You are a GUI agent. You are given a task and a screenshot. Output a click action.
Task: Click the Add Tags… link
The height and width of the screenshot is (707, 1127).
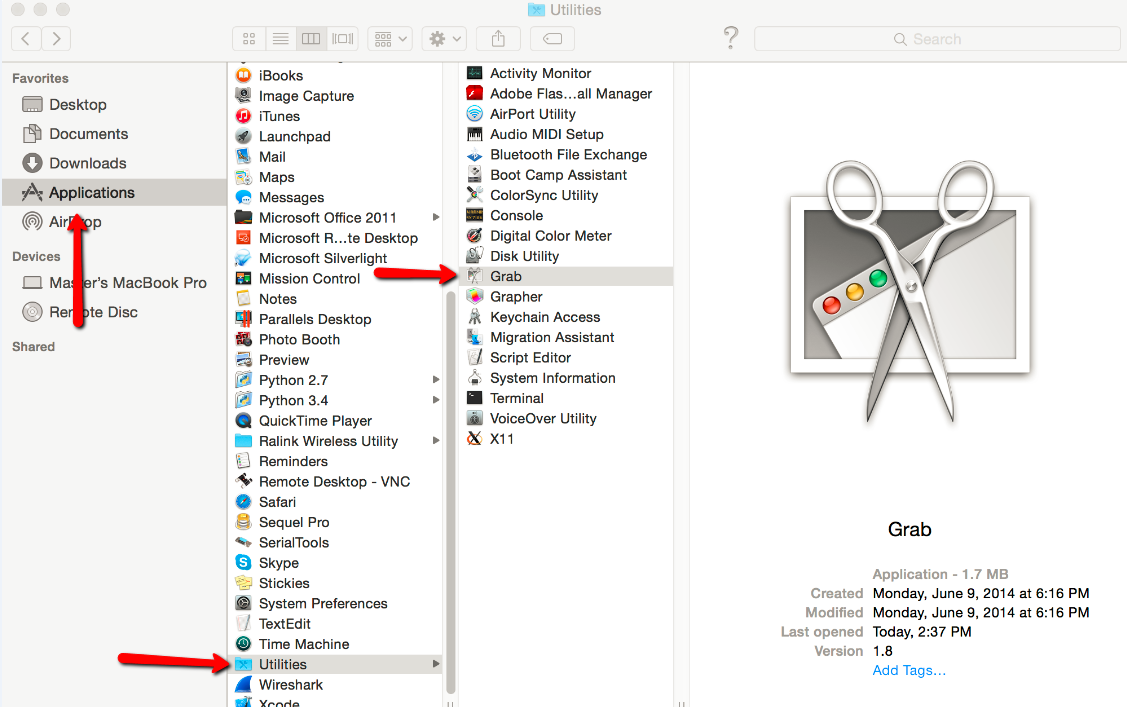click(x=908, y=670)
